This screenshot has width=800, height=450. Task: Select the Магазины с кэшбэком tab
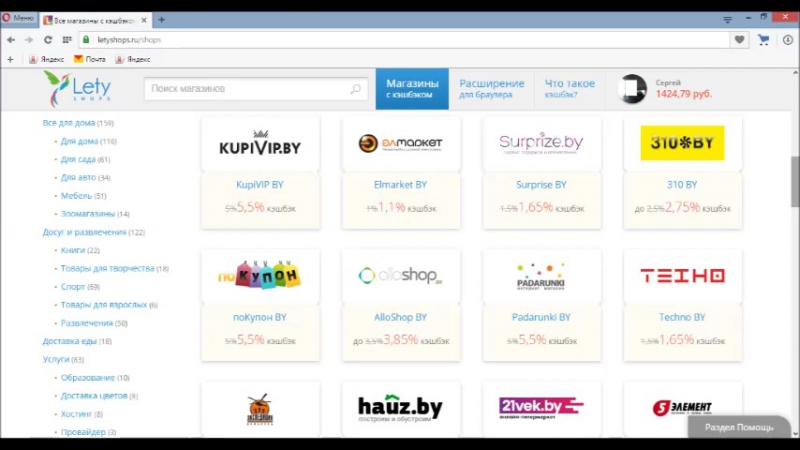412,88
